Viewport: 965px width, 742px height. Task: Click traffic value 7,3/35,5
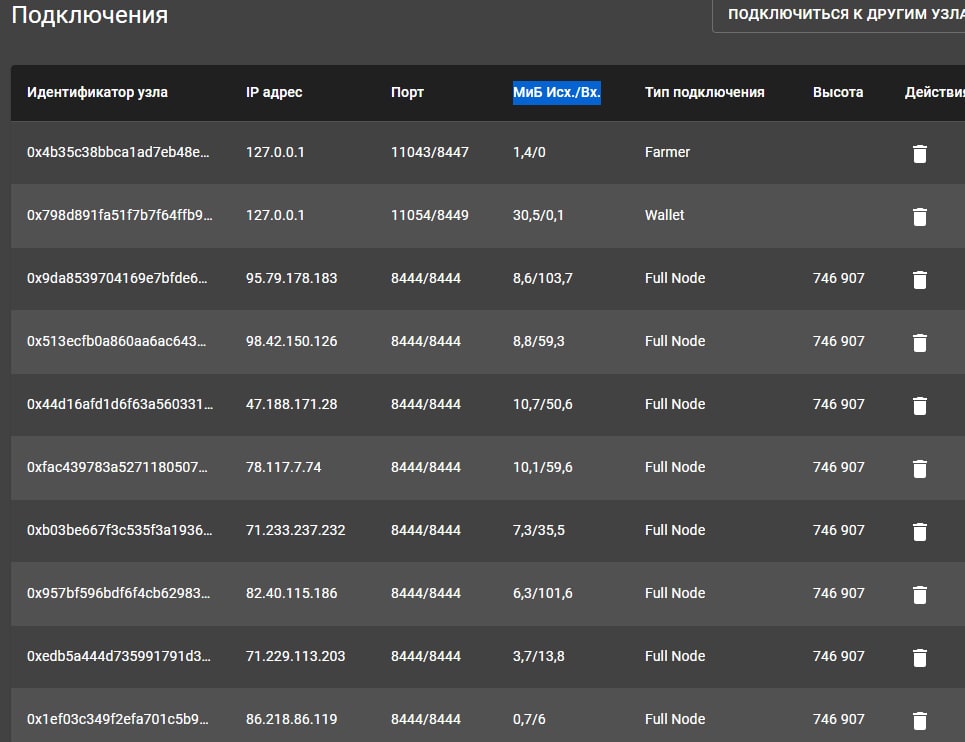(x=539, y=530)
